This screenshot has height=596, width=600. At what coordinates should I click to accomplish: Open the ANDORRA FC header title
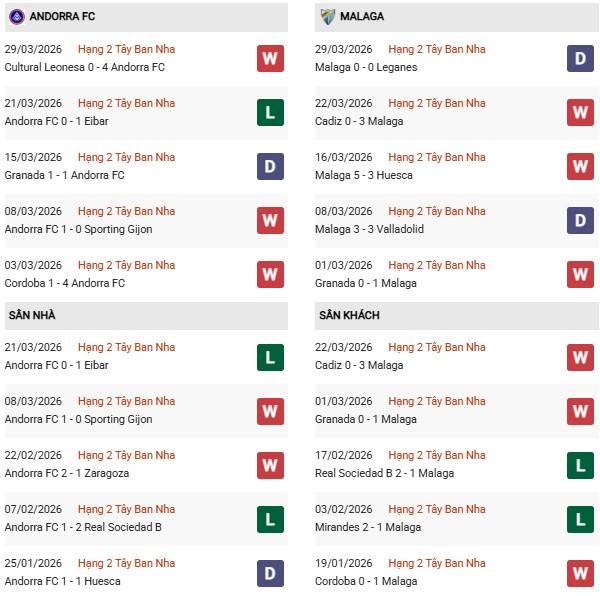point(62,16)
